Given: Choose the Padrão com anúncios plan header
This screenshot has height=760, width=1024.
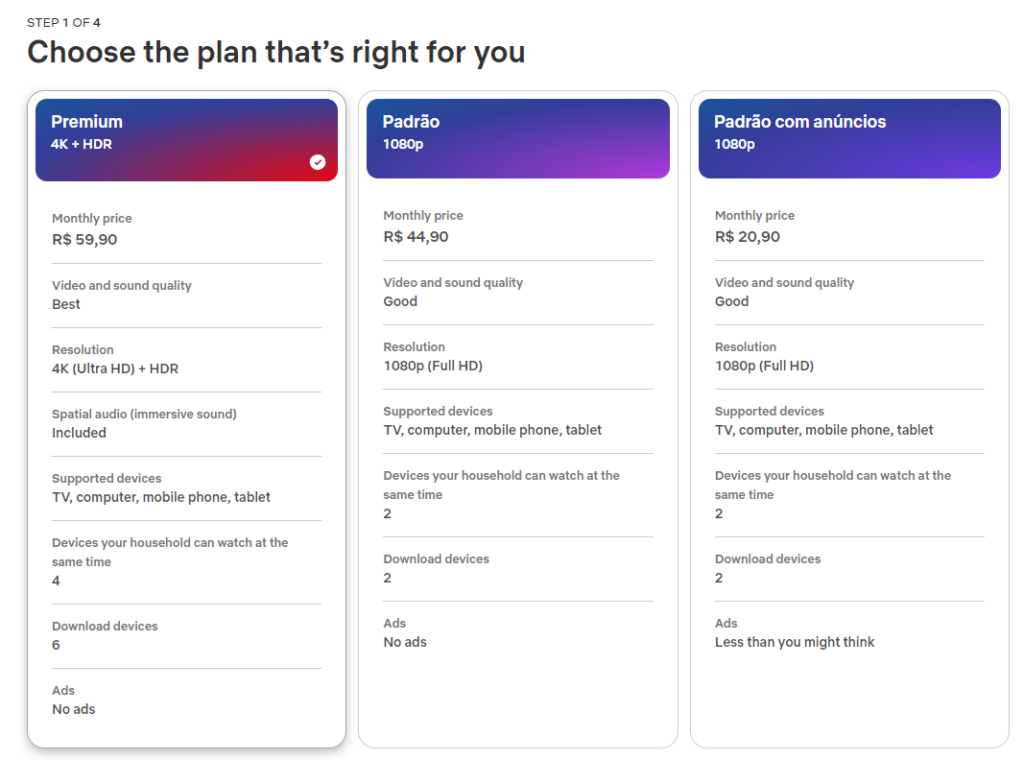Looking at the screenshot, I should 849,138.
